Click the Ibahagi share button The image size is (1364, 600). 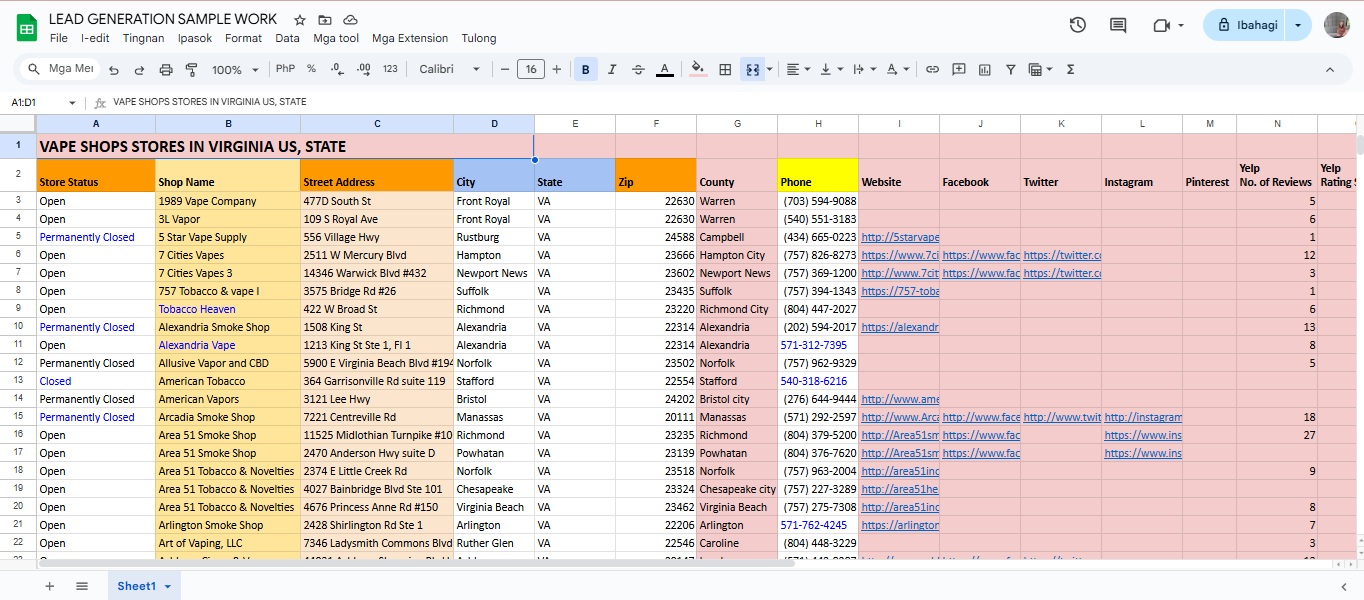pos(1246,26)
